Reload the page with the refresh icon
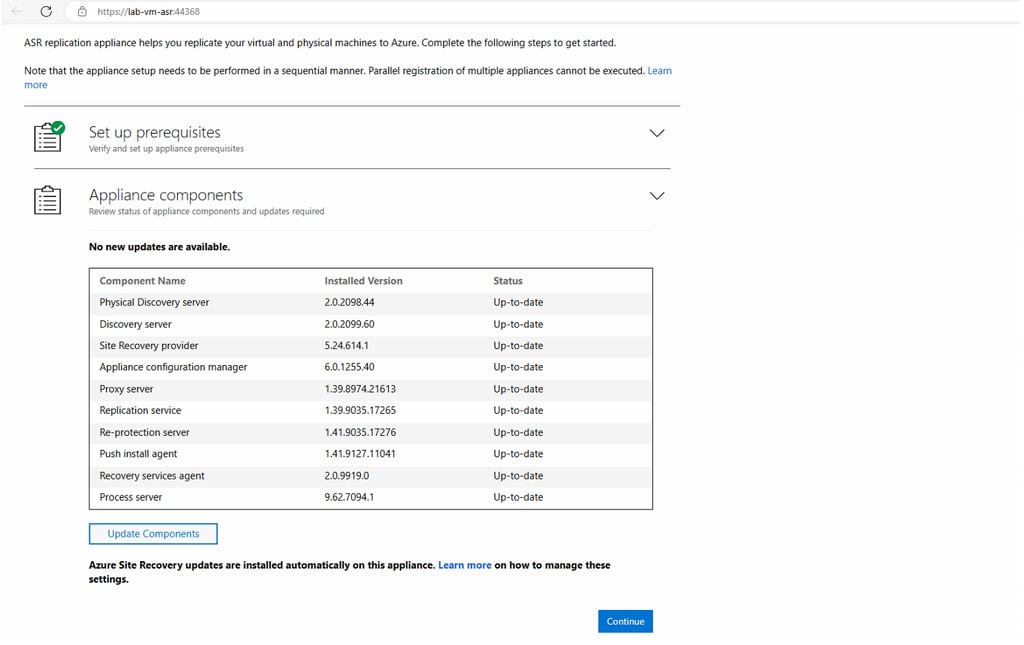 tap(46, 11)
